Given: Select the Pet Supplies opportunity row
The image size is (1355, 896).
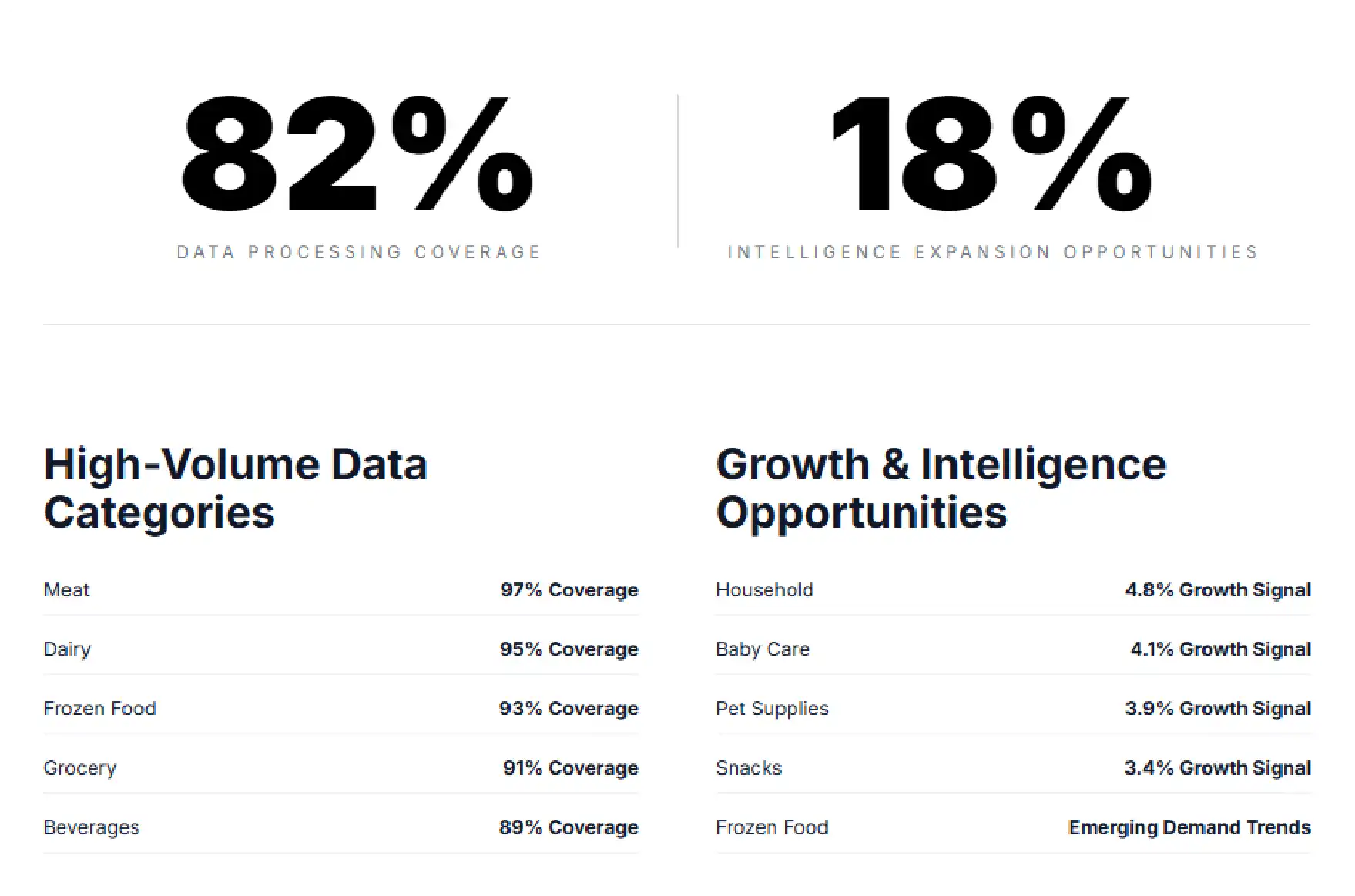Looking at the screenshot, I should pyautogui.click(x=1013, y=708).
